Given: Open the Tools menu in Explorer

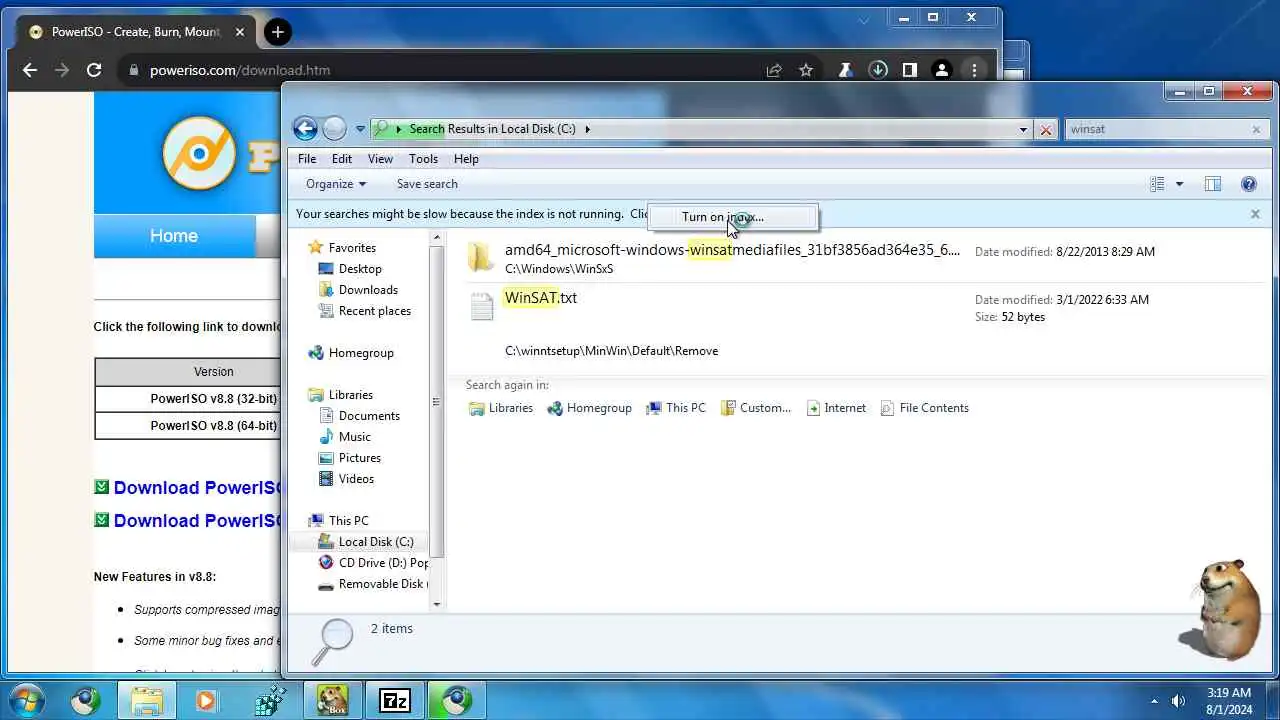Looking at the screenshot, I should [x=423, y=159].
